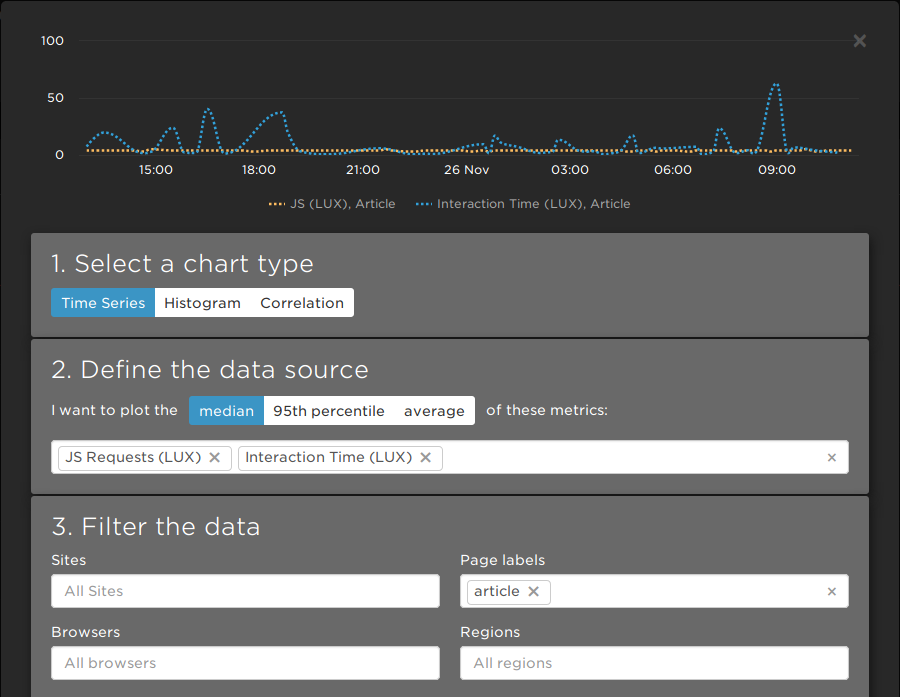The height and width of the screenshot is (697, 900).
Task: Switch statistic to average
Action: point(434,411)
